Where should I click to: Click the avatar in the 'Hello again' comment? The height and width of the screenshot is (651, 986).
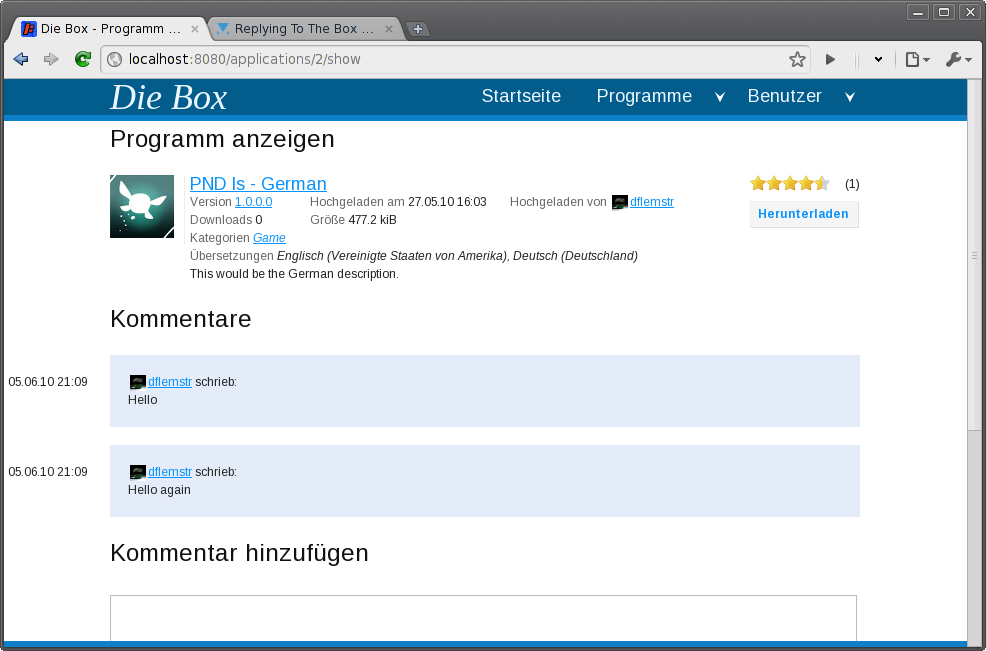pyautogui.click(x=138, y=472)
